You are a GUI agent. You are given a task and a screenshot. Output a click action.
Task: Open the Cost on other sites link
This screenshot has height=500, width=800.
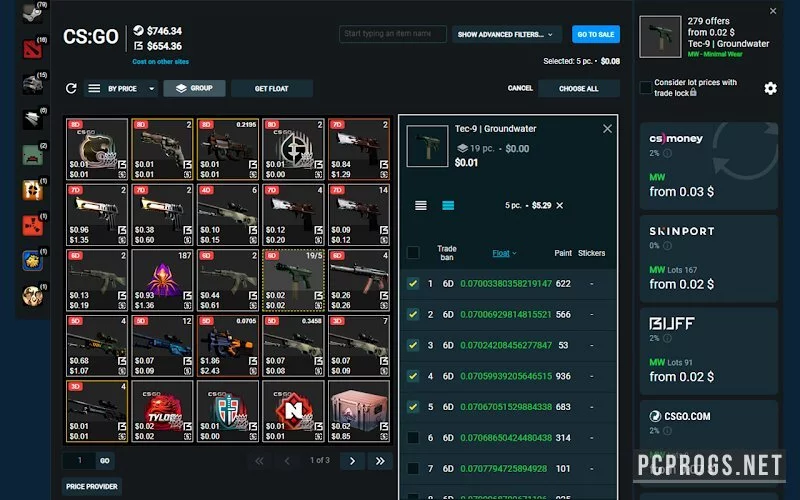(x=160, y=61)
